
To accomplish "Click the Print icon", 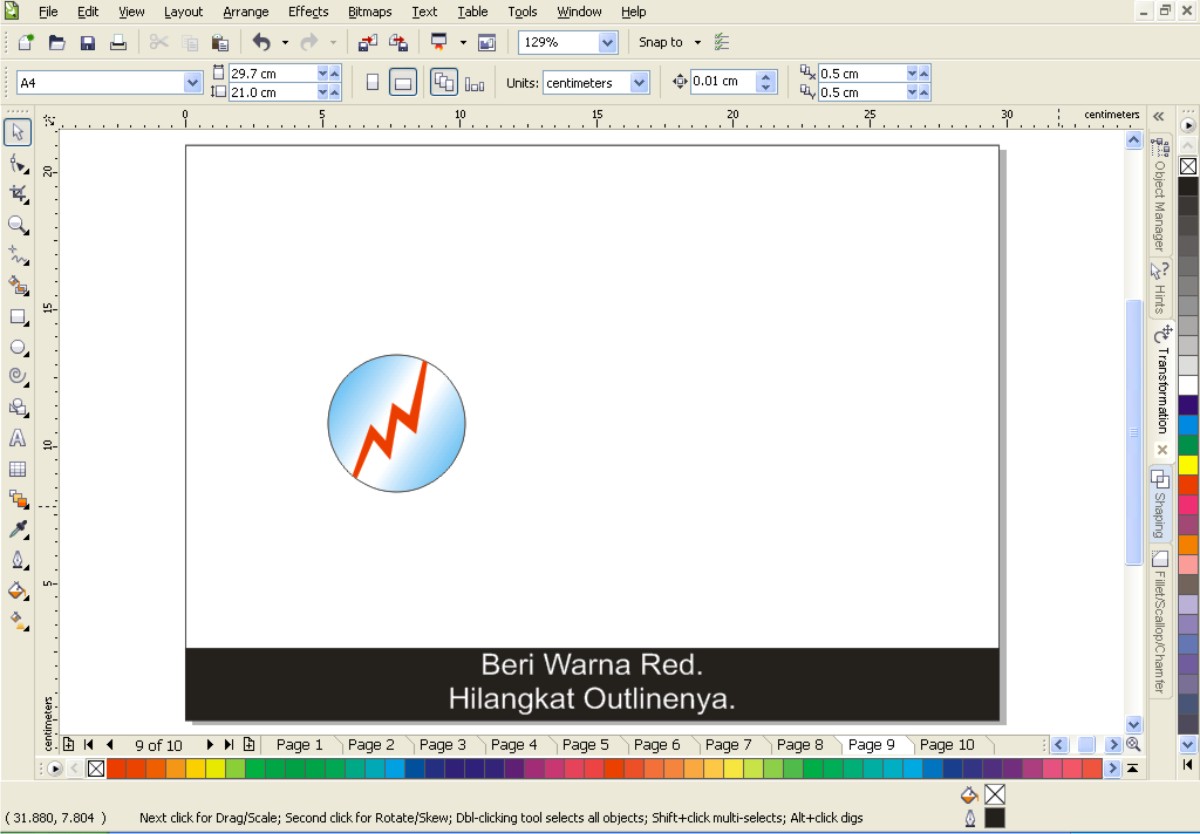I will 118,42.
